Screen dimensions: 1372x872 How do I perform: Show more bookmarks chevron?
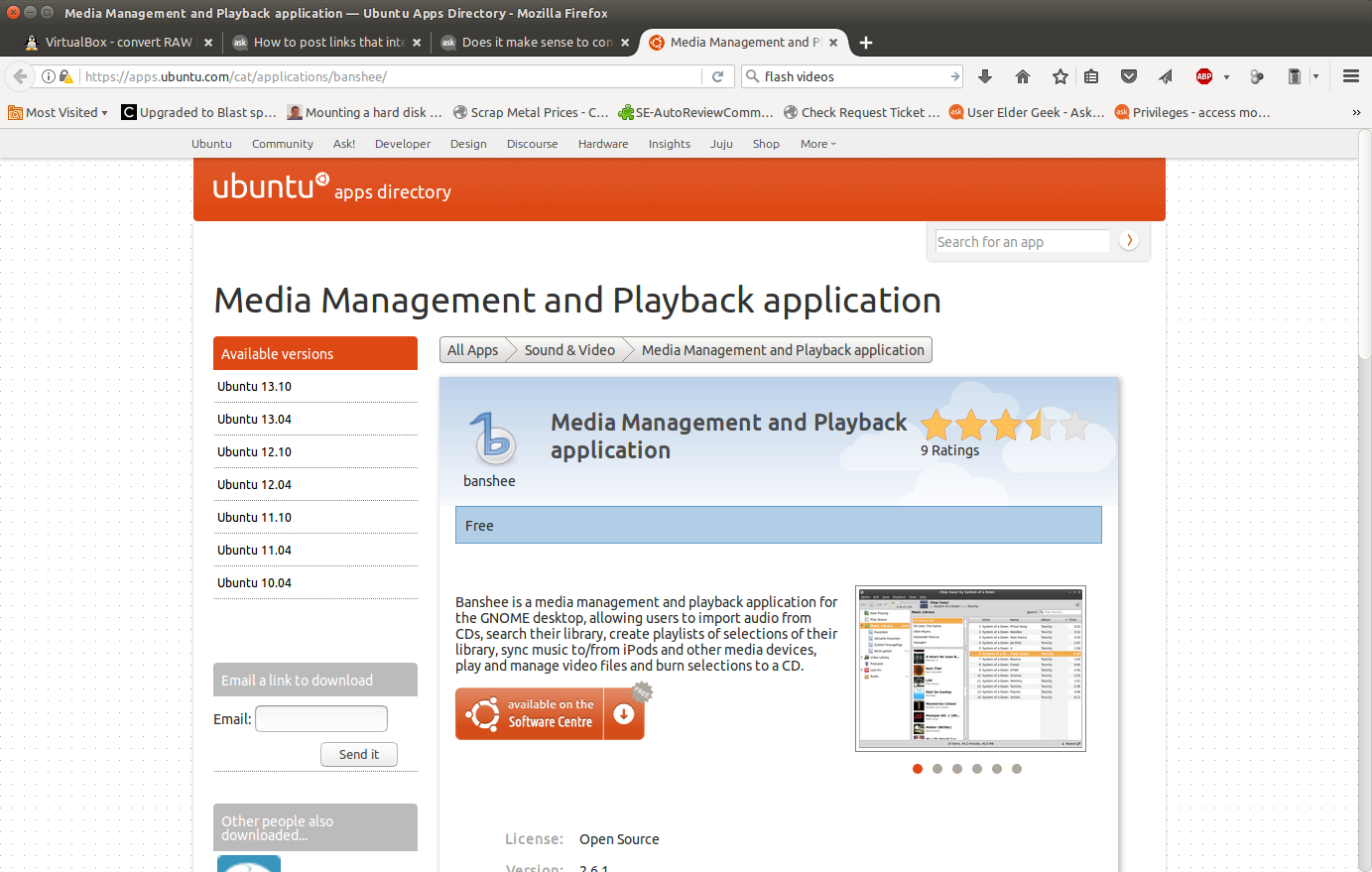click(1356, 112)
